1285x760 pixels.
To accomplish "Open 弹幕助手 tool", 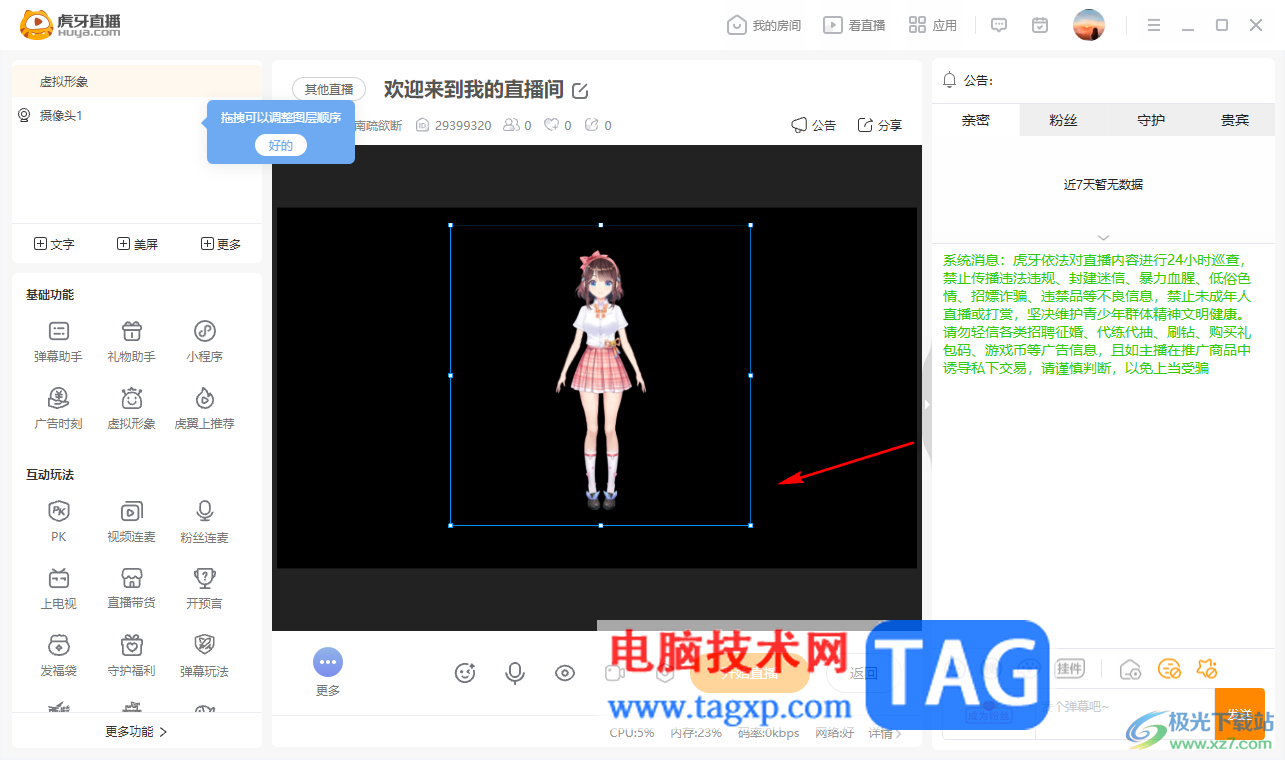I will pyautogui.click(x=59, y=341).
